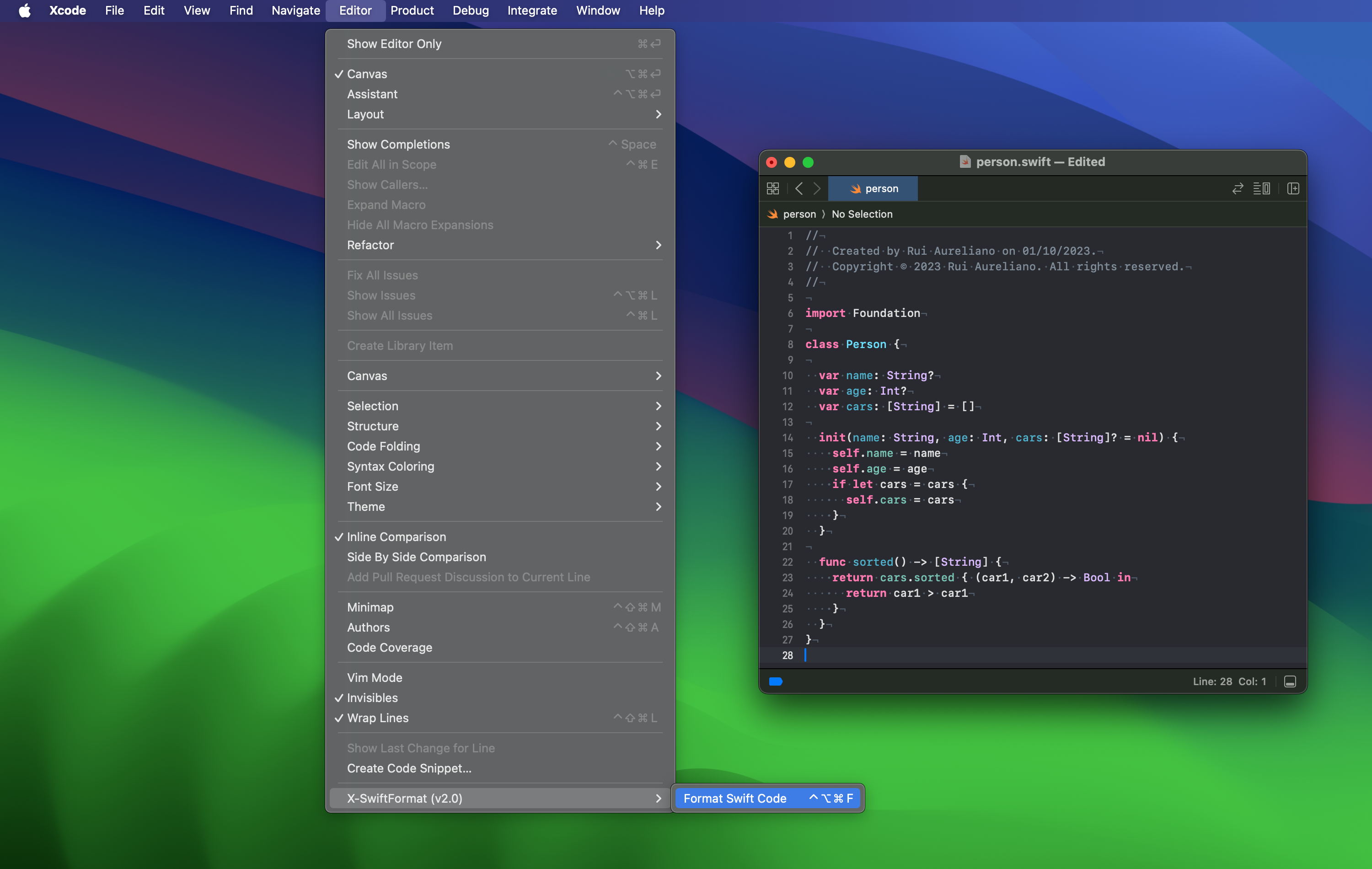Open the Help menu
This screenshot has width=1372, height=869.
652,10
